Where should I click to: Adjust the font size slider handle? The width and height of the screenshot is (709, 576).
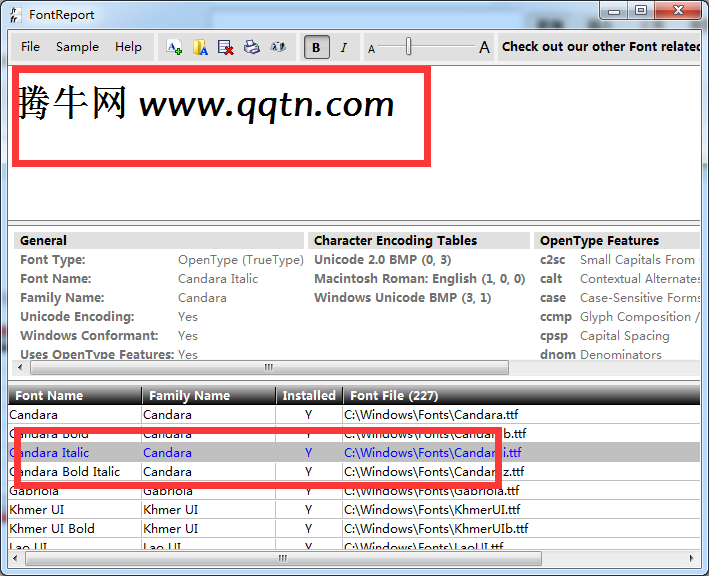tap(408, 47)
